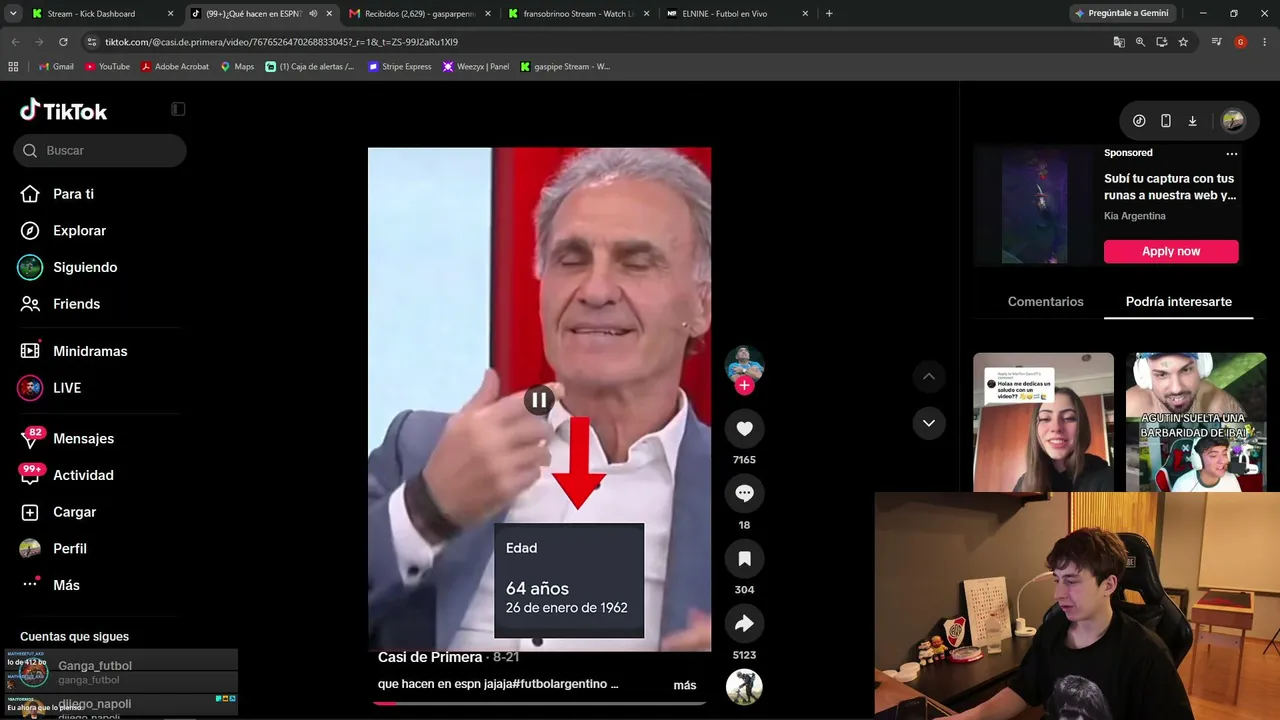Switch to ELNINE - Futbol en Vivo tab
Screen dimensions: 1280x720
click(x=738, y=14)
